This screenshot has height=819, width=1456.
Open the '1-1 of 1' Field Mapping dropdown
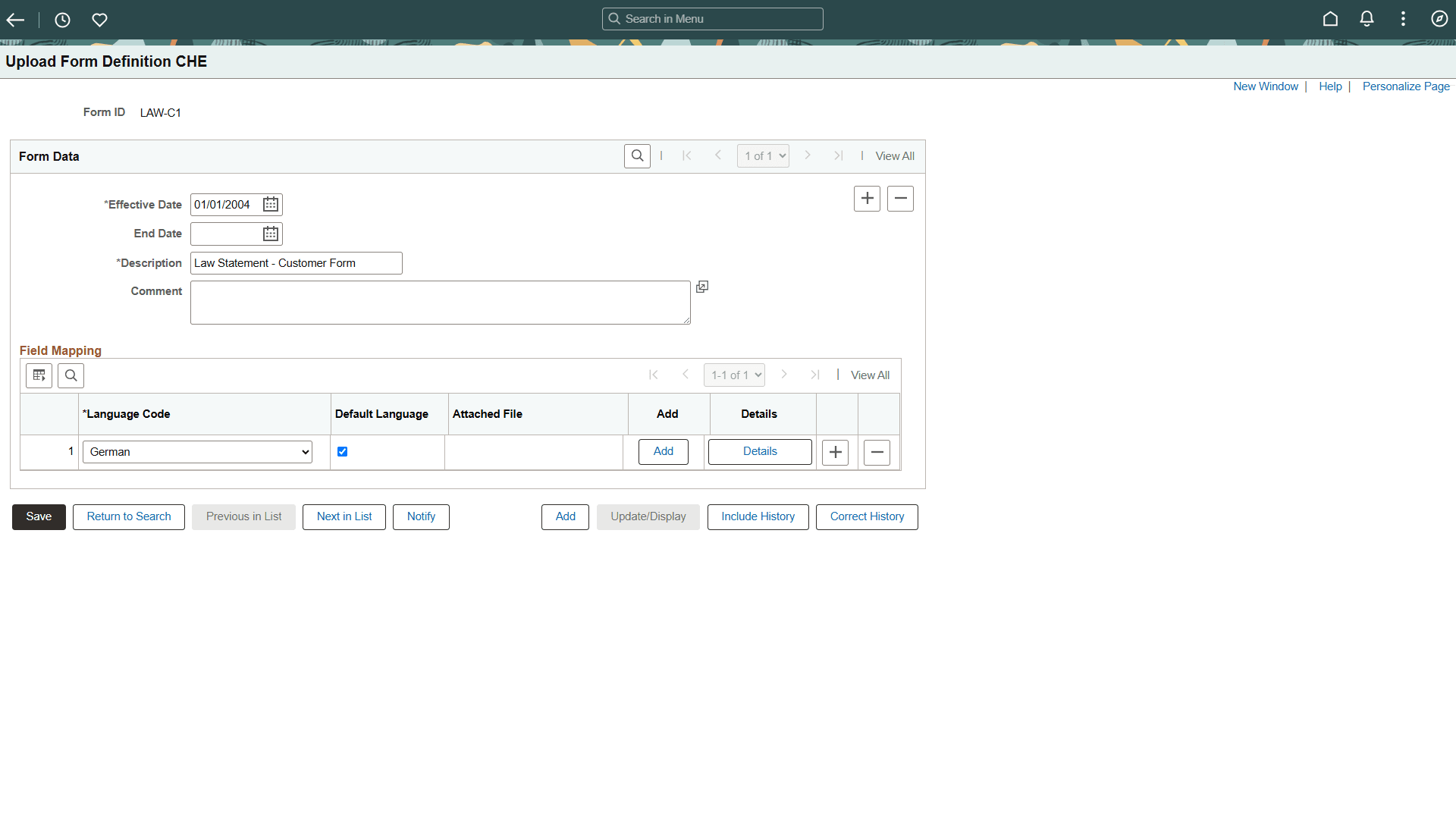pyautogui.click(x=734, y=375)
